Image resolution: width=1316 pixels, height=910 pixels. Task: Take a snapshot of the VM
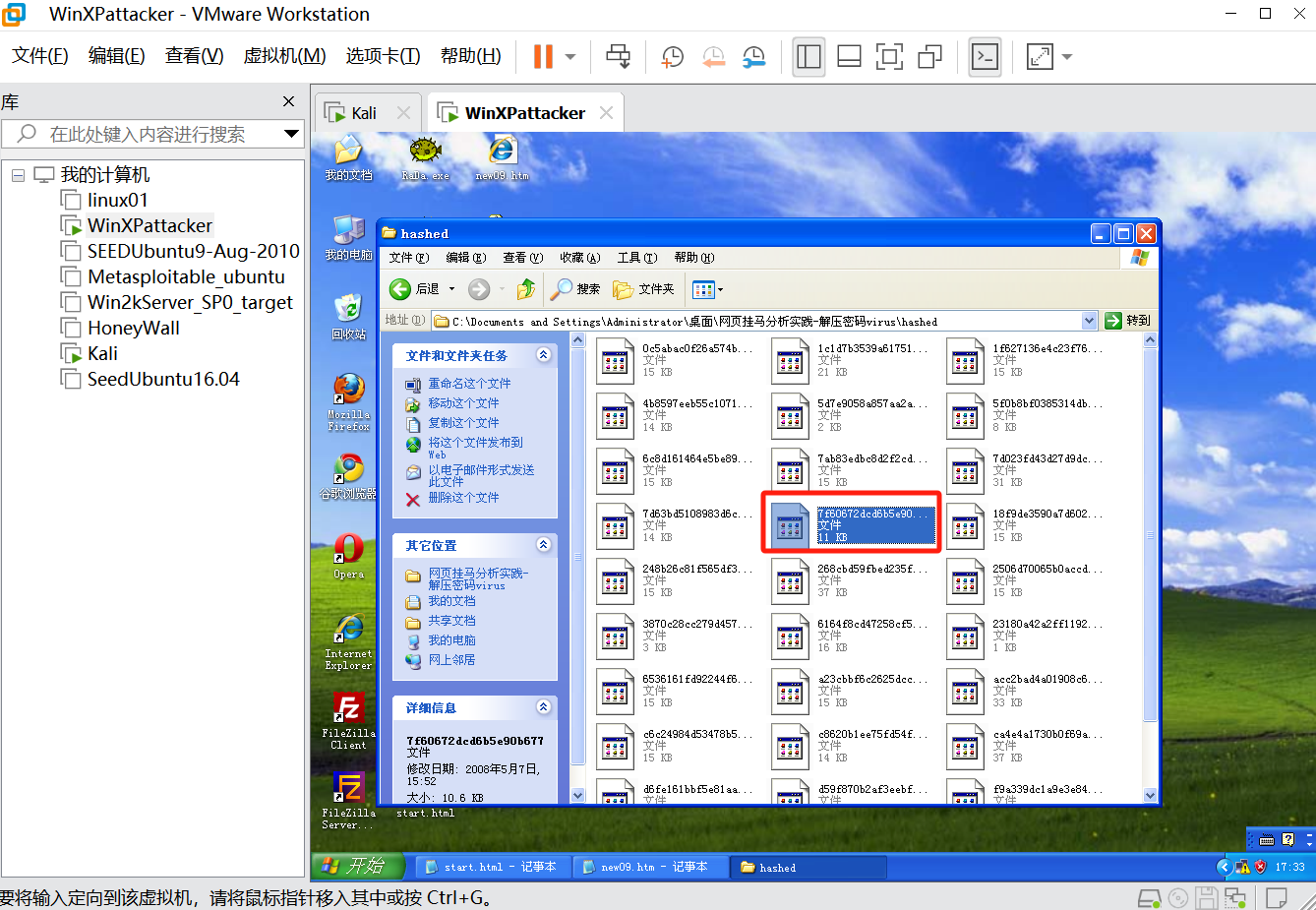(x=673, y=56)
